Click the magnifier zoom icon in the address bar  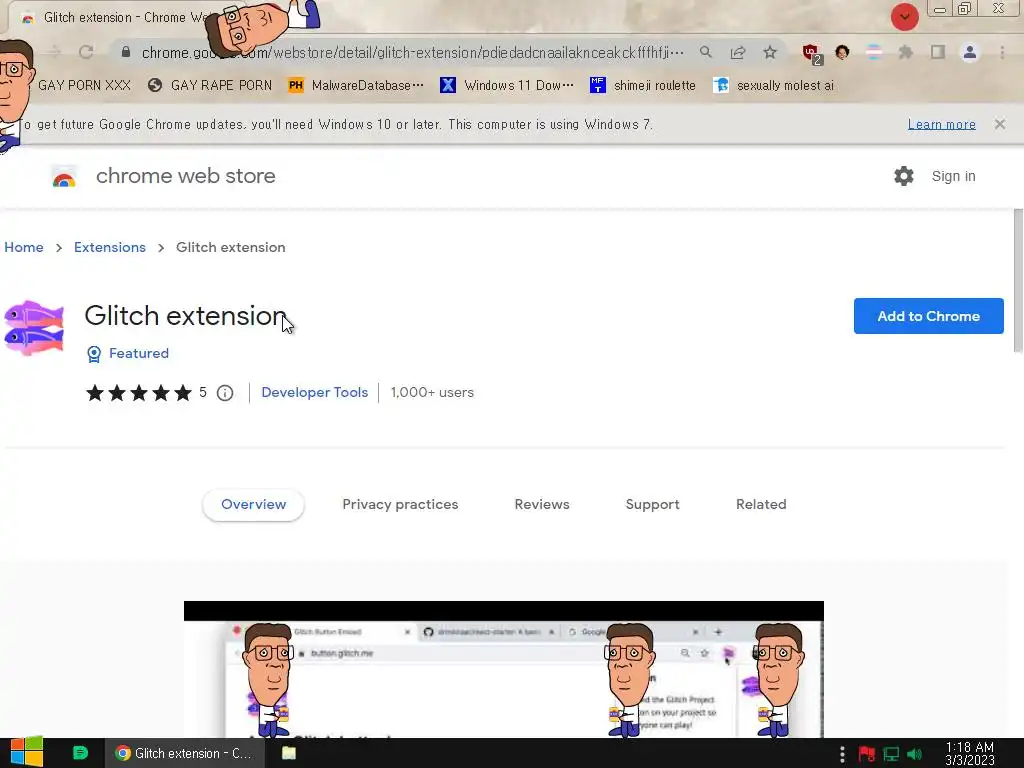point(706,52)
